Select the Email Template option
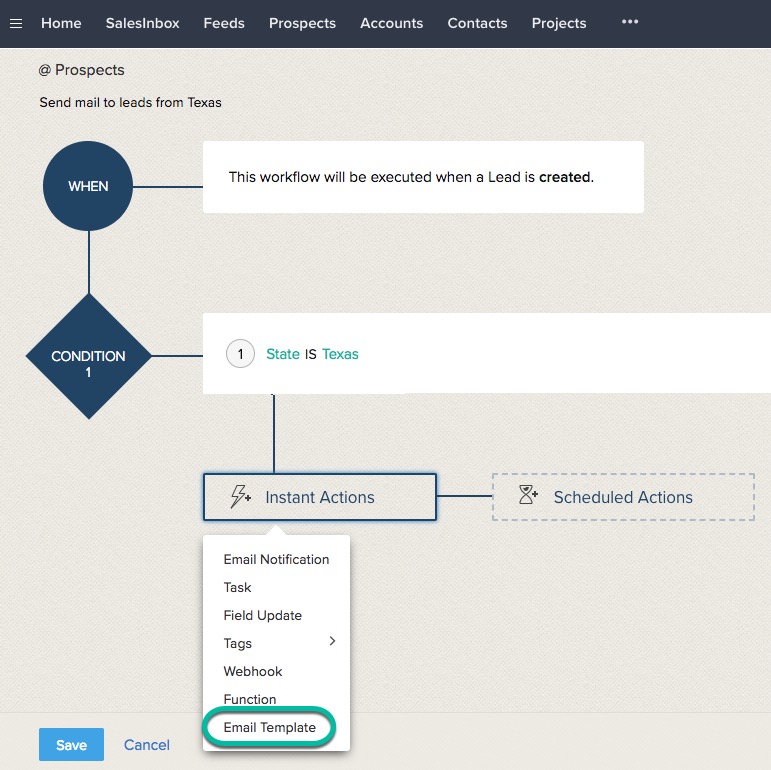 point(270,727)
